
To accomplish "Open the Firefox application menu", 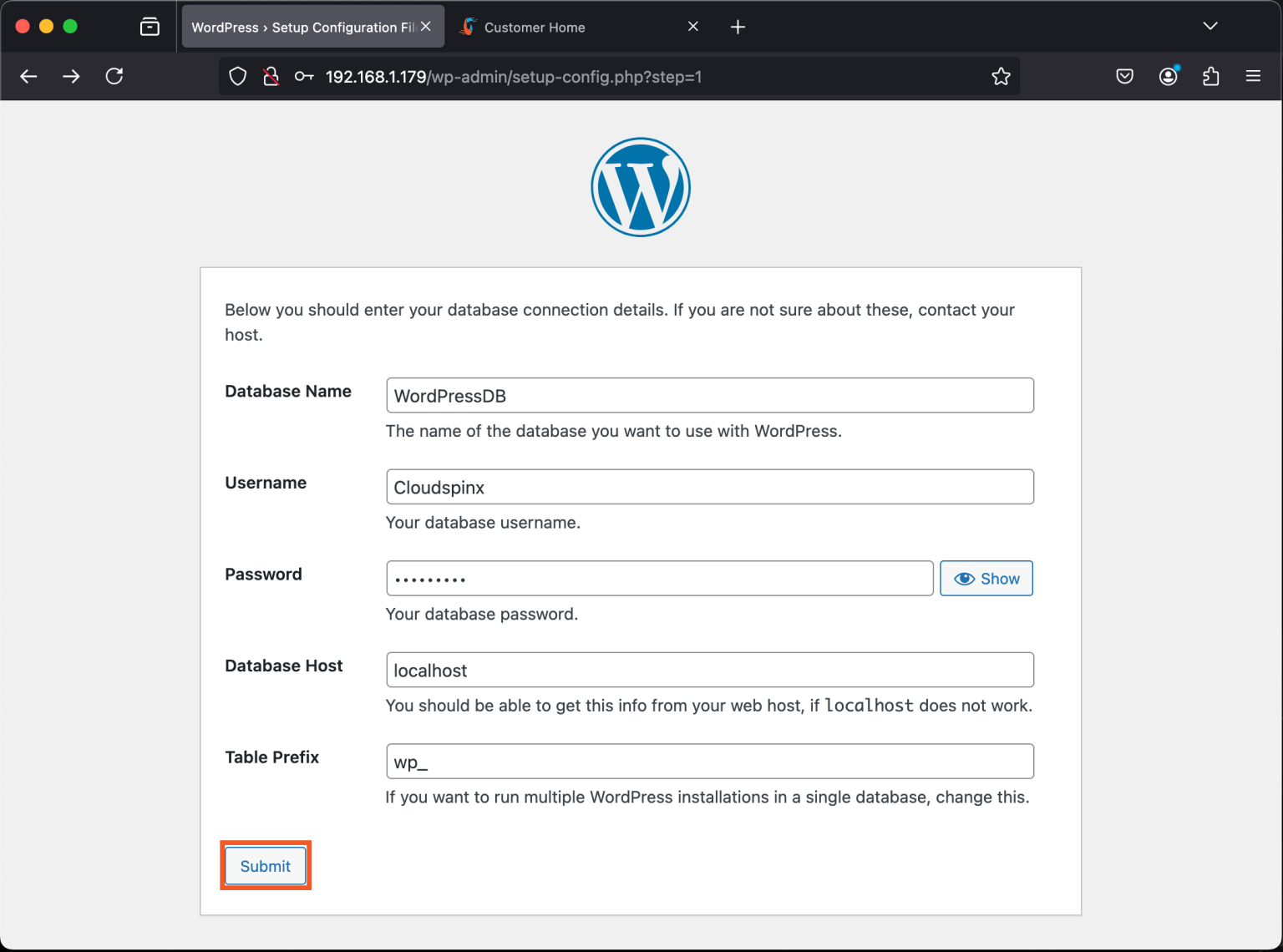I will (x=1253, y=76).
